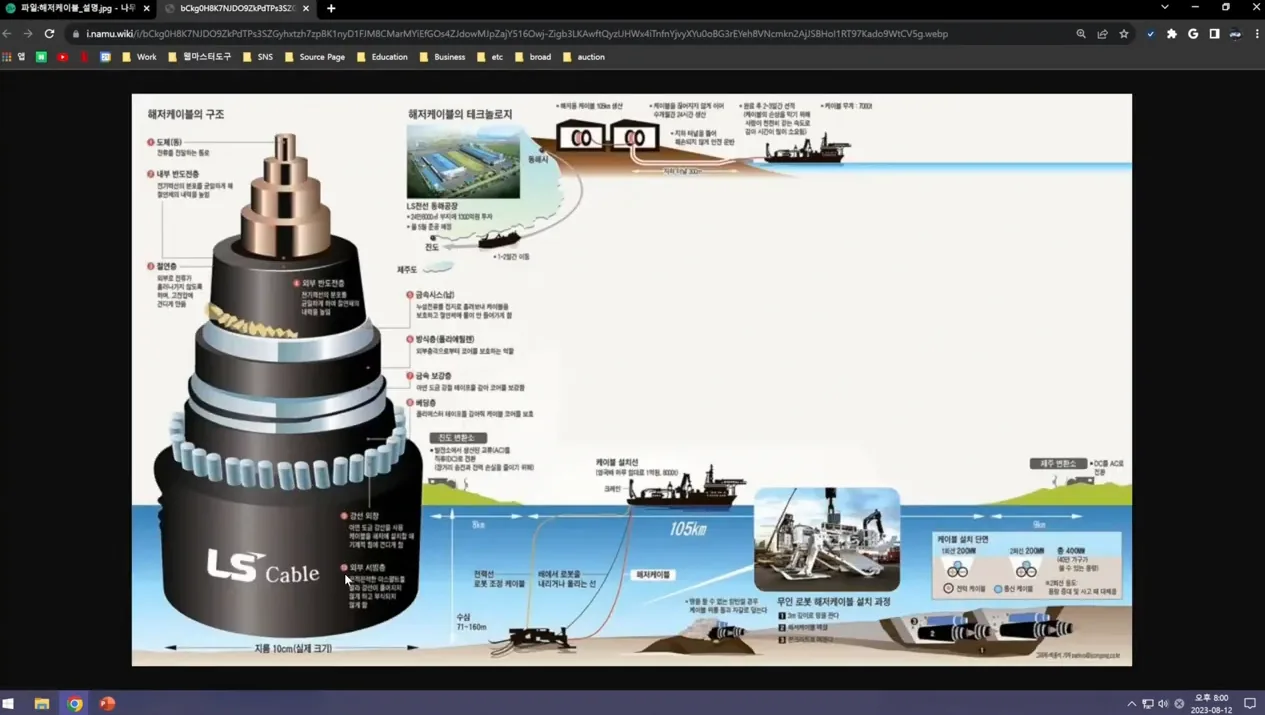This screenshot has width=1265, height=715.
Task: Open the blue calendar bookmark icon
Action: (x=105, y=57)
